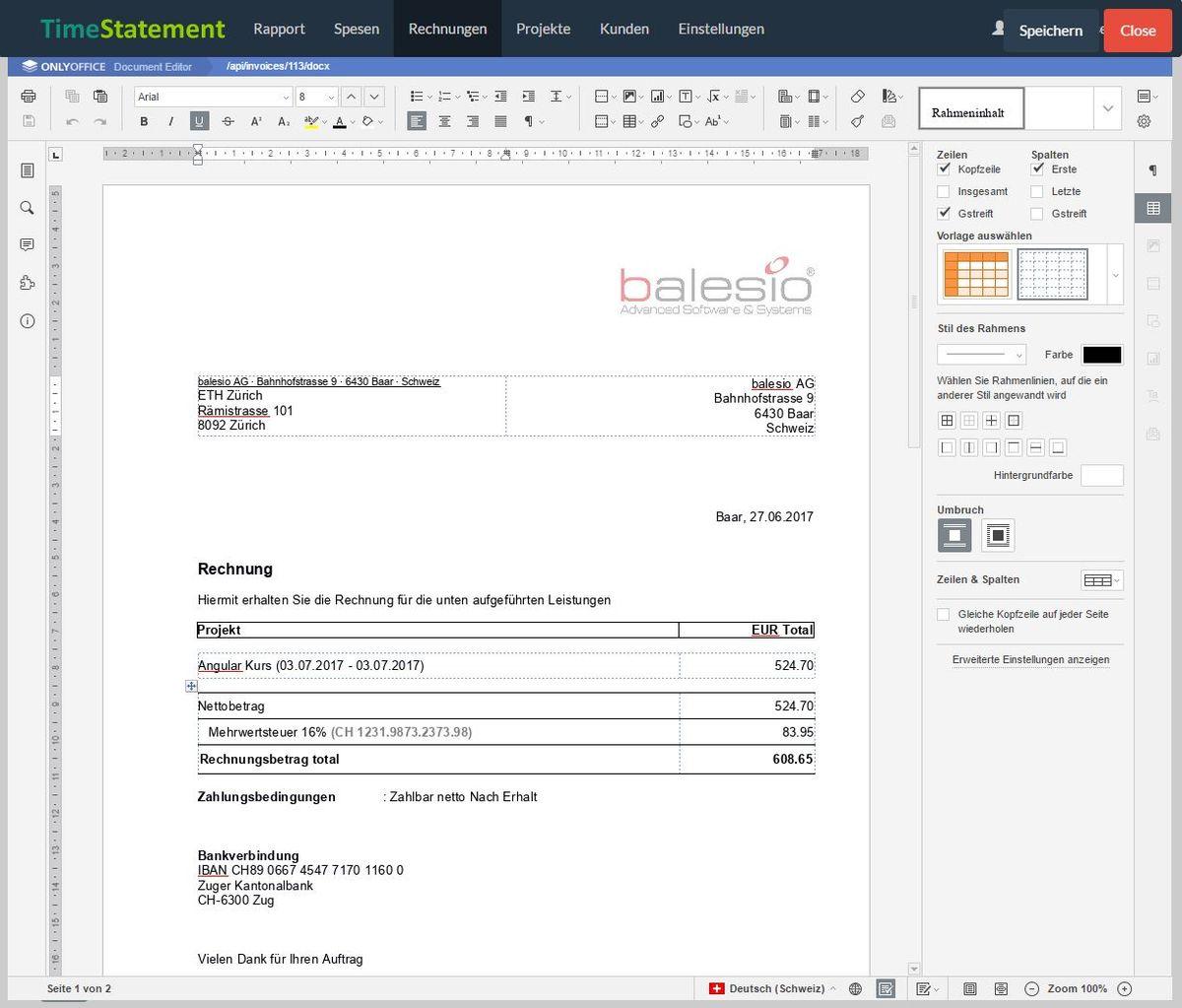Click Erweiterte Einstellungen anzeigen link
Image resolution: width=1182 pixels, height=1008 pixels.
point(1030,660)
